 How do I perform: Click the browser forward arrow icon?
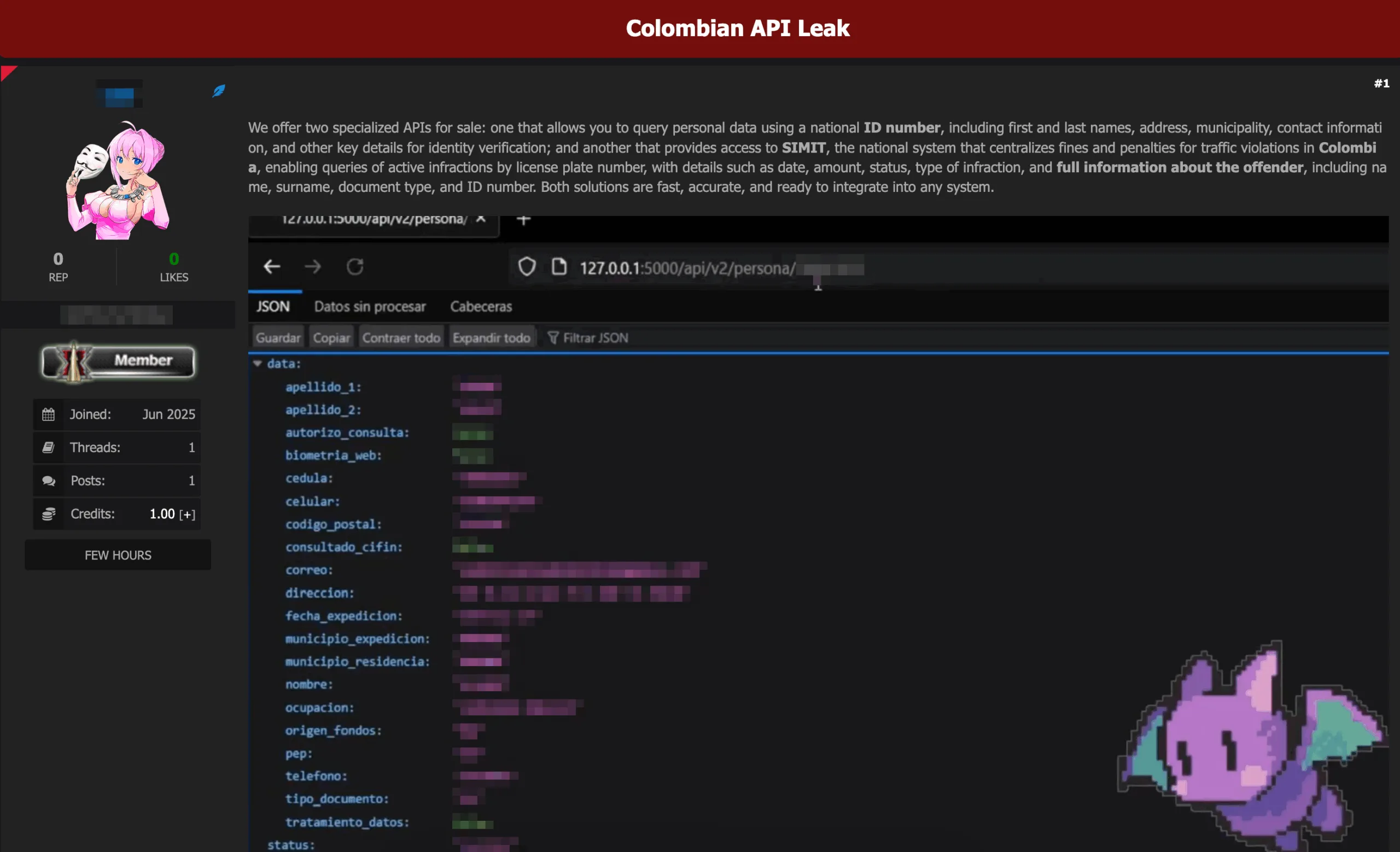tap(312, 266)
